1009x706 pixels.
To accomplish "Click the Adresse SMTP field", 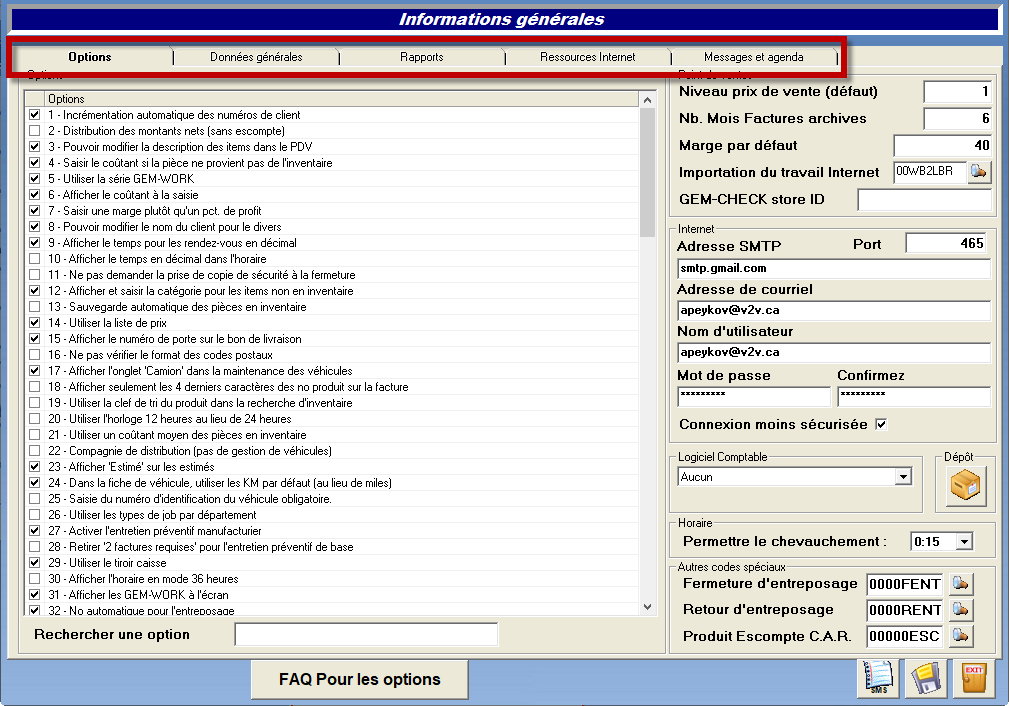I will pyautogui.click(x=834, y=268).
